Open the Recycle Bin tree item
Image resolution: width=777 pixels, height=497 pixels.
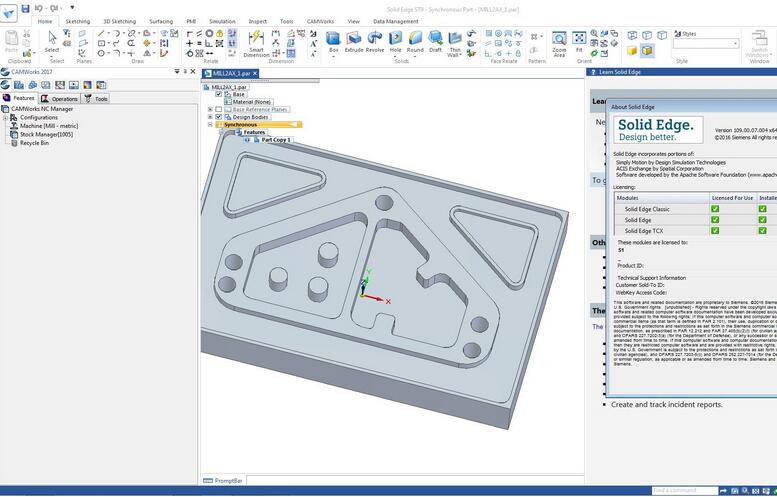tap(30, 143)
